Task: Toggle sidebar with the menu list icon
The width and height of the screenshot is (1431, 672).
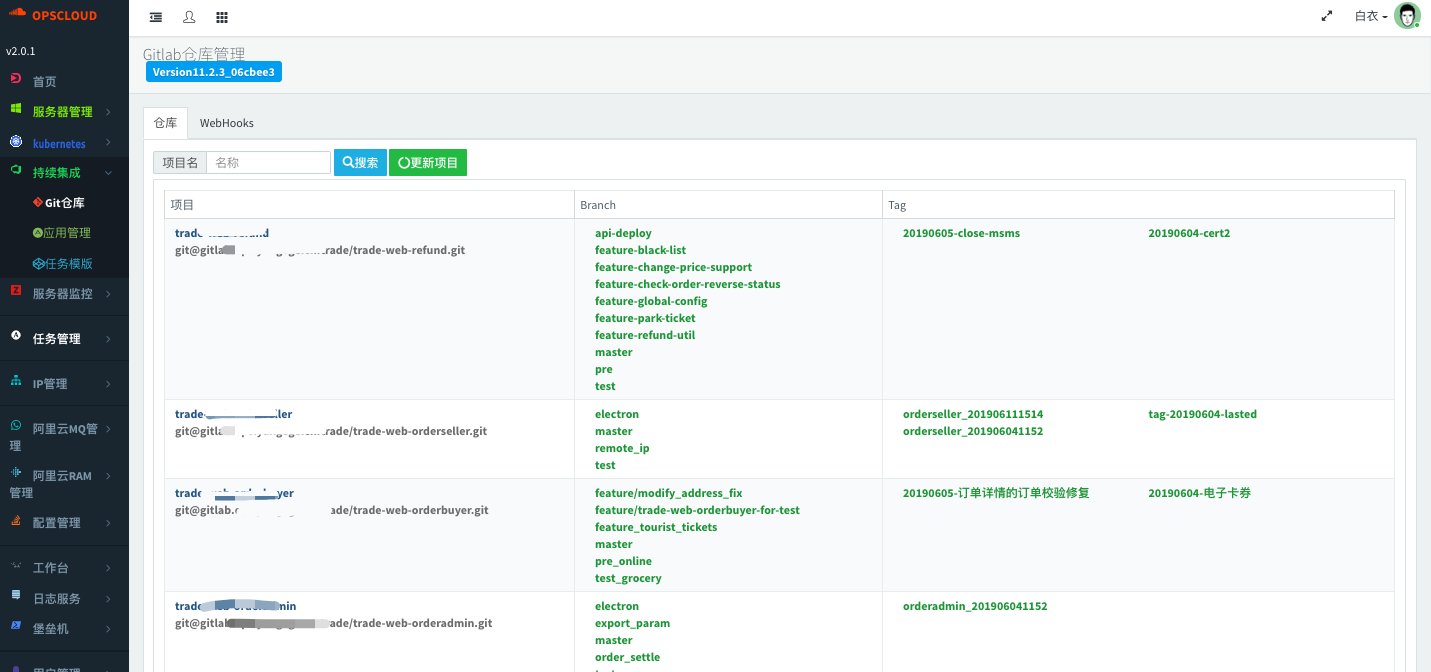Action: 155,17
